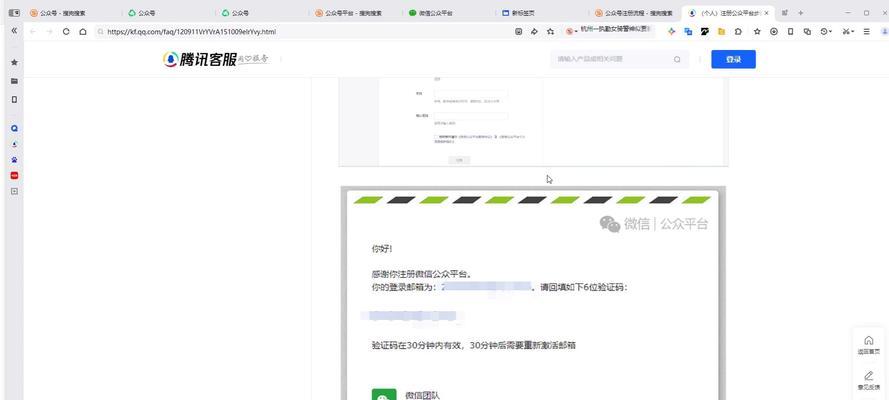This screenshot has width=889, height=400.
Task: Open the sidebar folder icon
Action: [14, 81]
